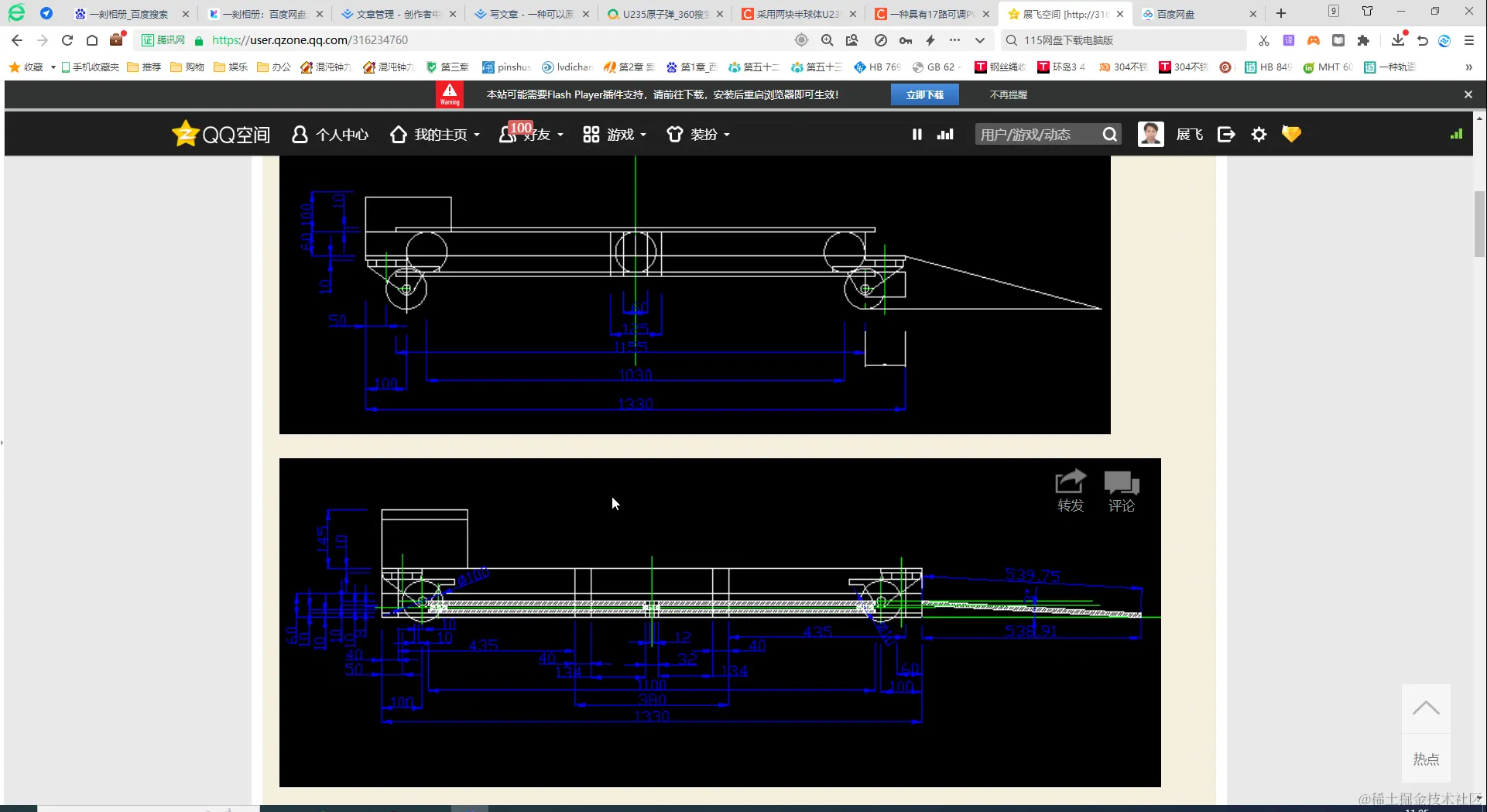
Task: Switch to the 文章管理 - 创作者中心 tab
Action: pos(398,14)
